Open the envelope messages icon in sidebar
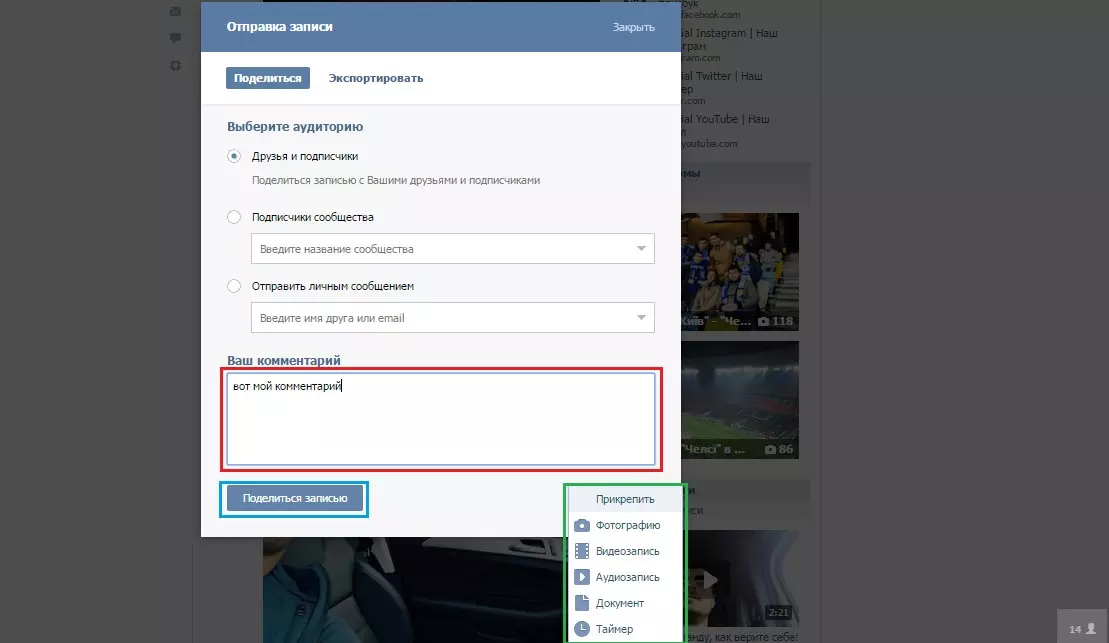This screenshot has height=643, width=1109. [176, 12]
